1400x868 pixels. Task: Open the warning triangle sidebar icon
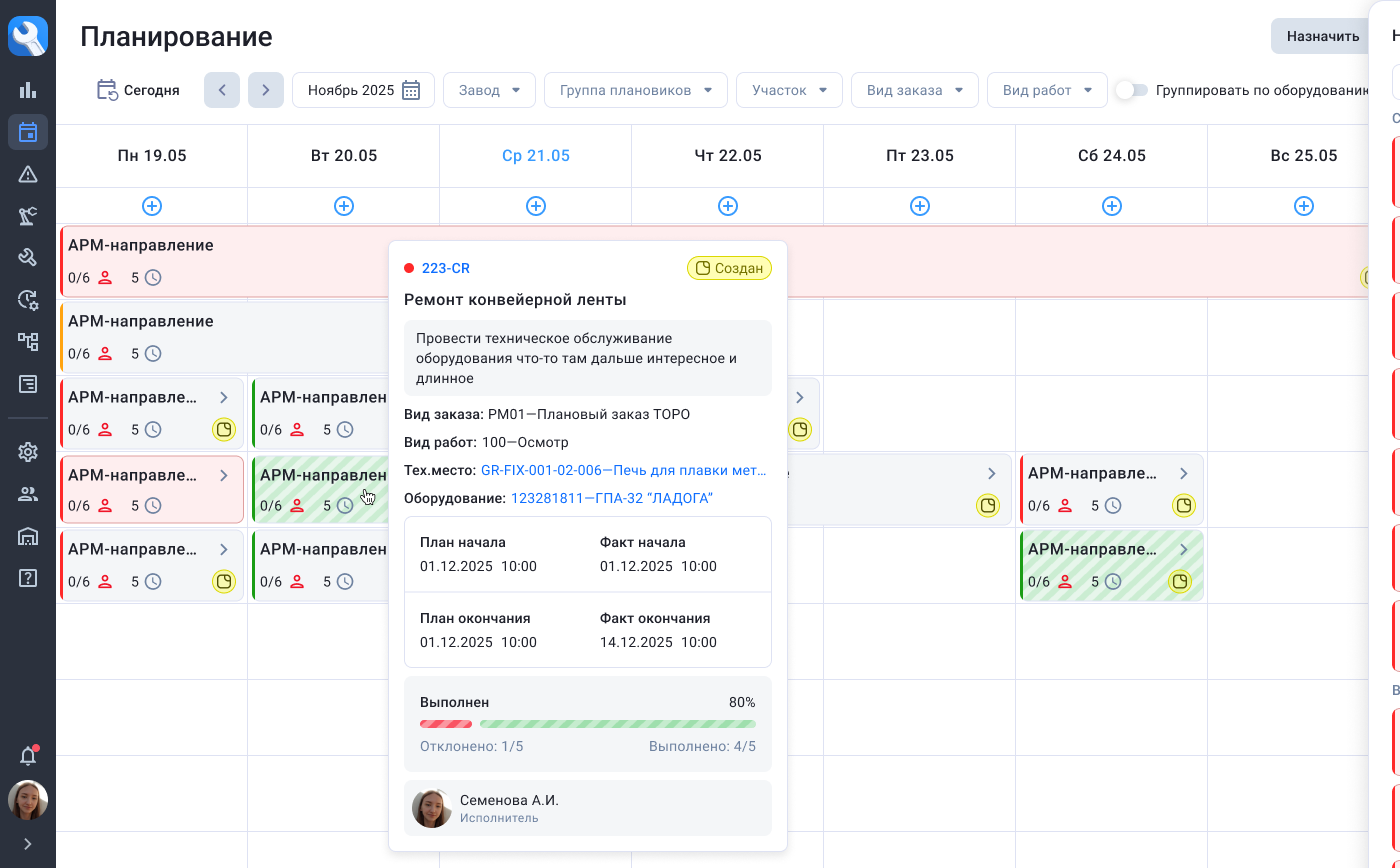pos(28,174)
